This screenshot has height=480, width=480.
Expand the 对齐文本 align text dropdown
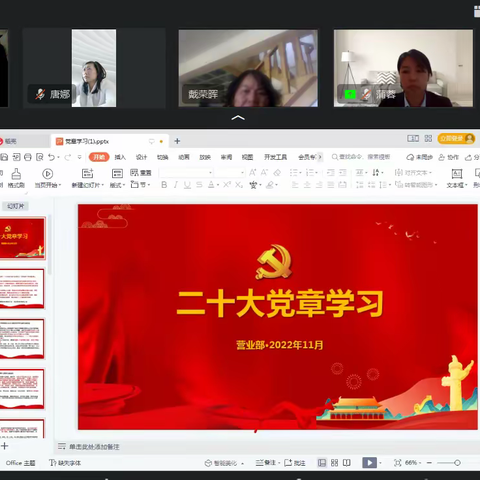430,173
